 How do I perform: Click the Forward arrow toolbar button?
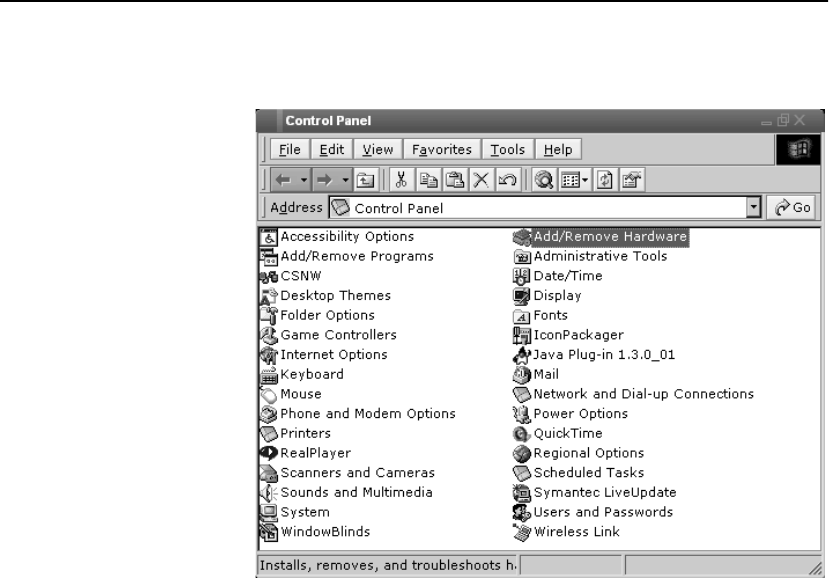[x=324, y=180]
